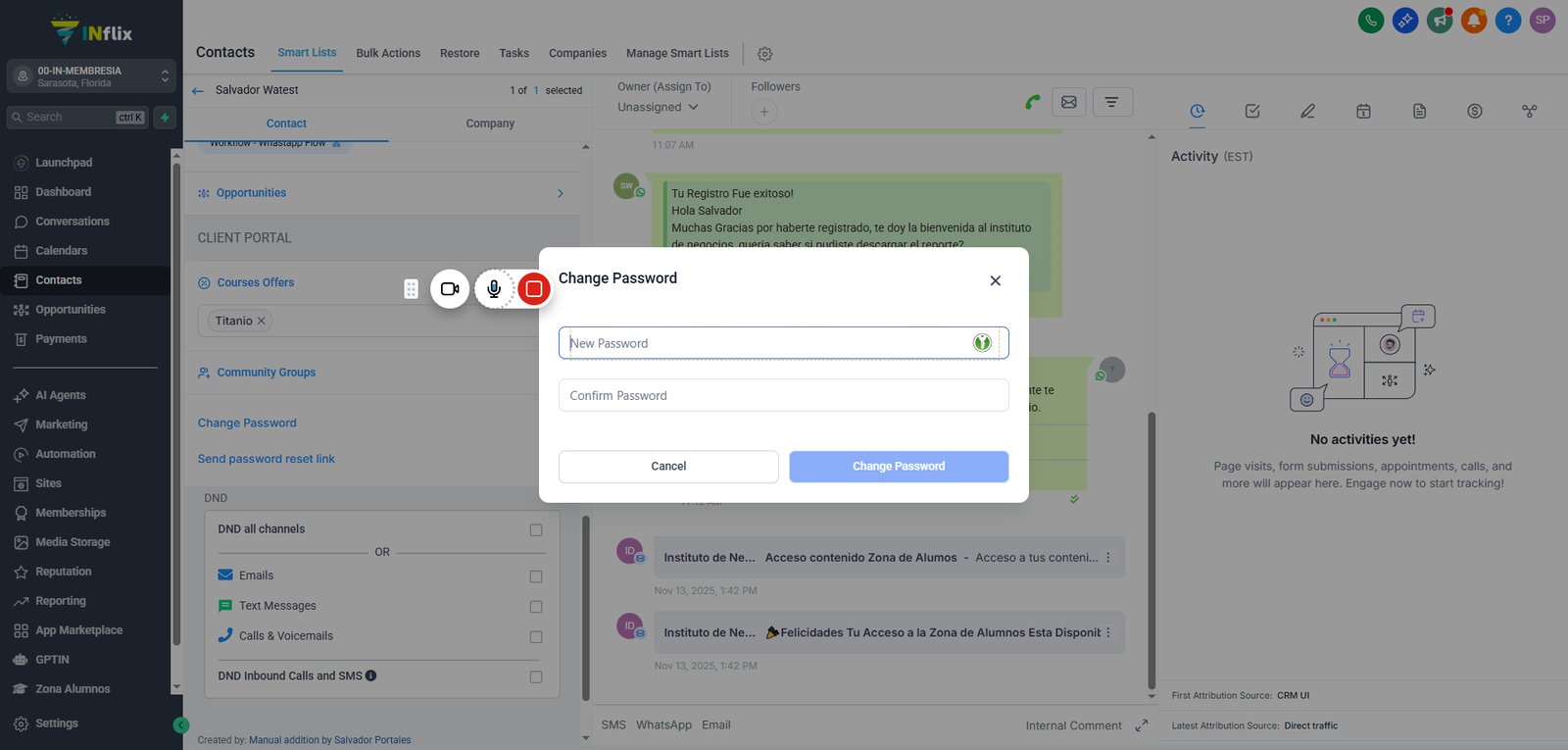Viewport: 1568px width, 750px height.
Task: Expand the Opportunities section chevron
Action: pyautogui.click(x=561, y=193)
